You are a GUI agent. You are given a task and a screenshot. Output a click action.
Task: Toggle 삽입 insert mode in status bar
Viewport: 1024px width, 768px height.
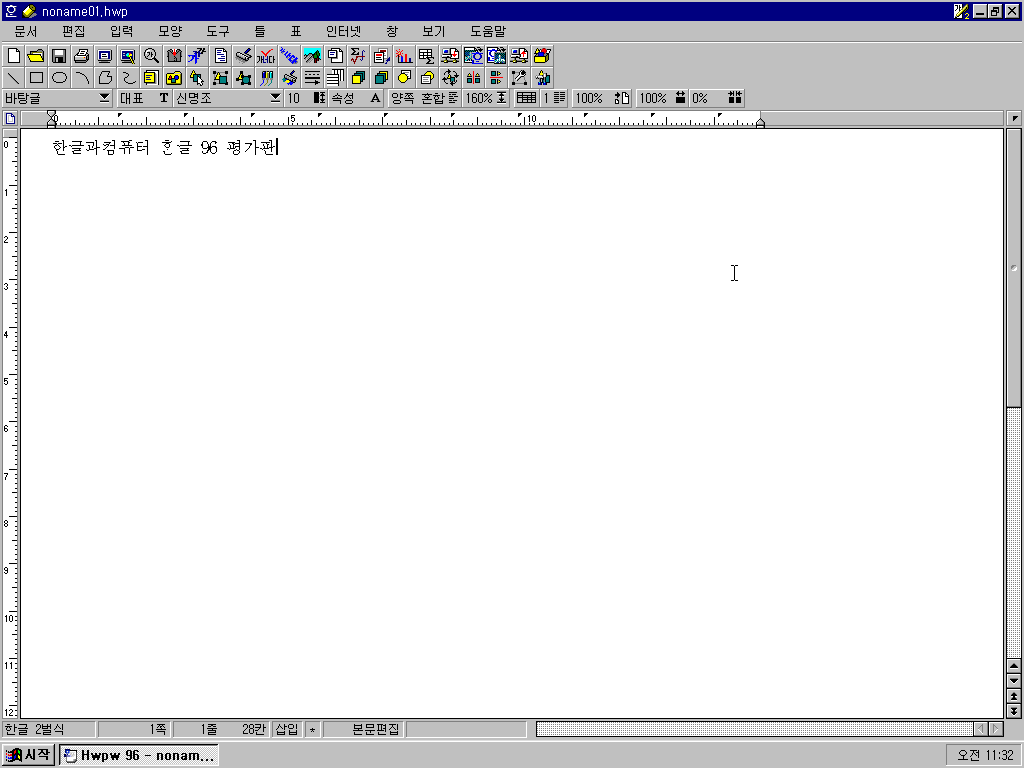pyautogui.click(x=287, y=729)
